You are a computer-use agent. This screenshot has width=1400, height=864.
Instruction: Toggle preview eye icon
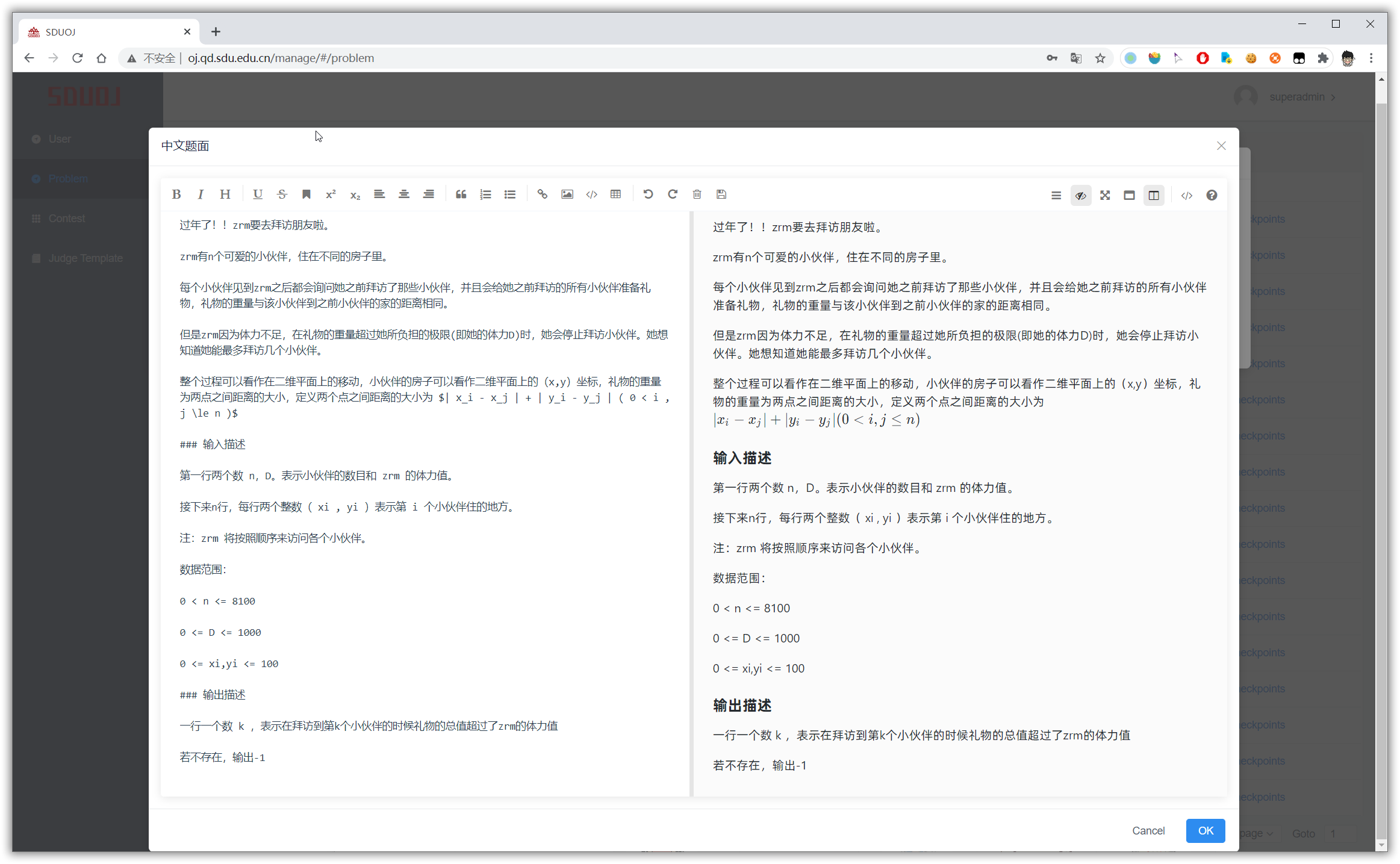(x=1081, y=196)
